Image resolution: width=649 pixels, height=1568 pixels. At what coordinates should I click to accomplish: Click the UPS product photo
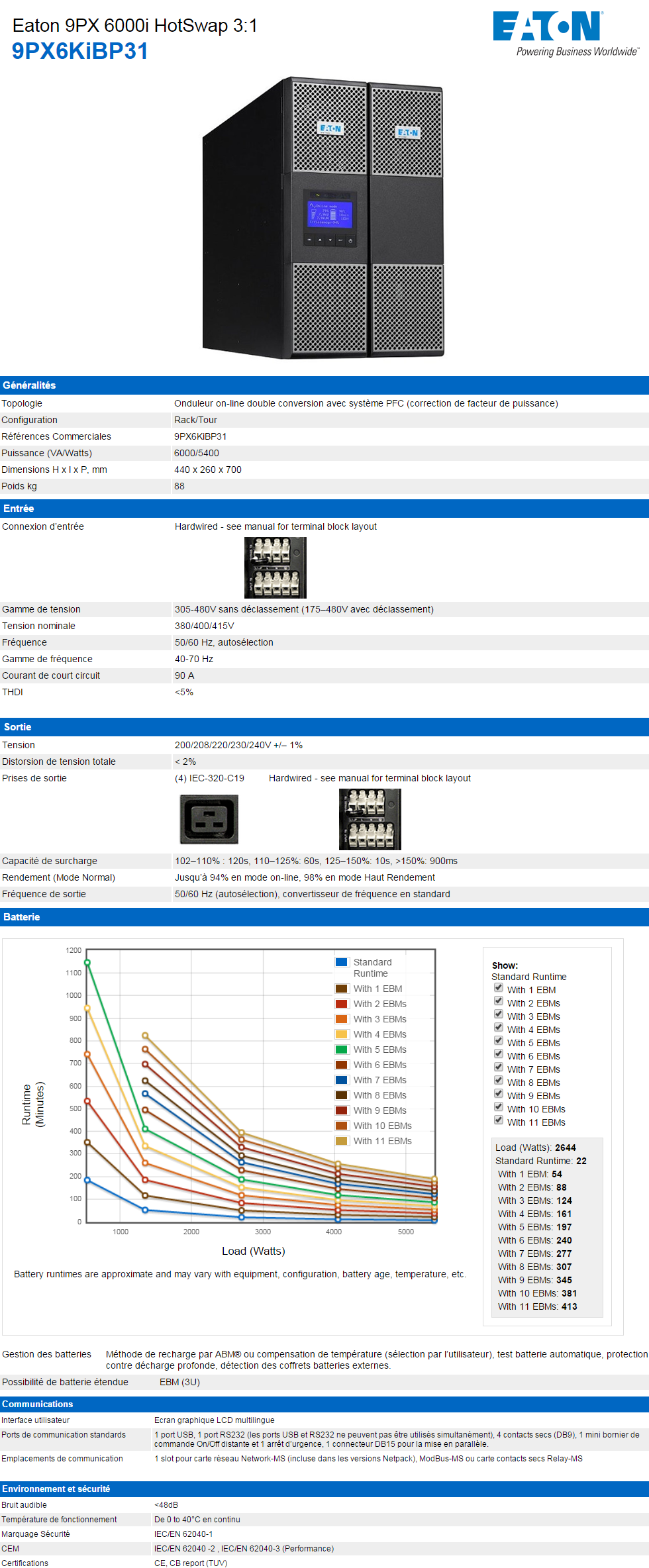coord(323,219)
